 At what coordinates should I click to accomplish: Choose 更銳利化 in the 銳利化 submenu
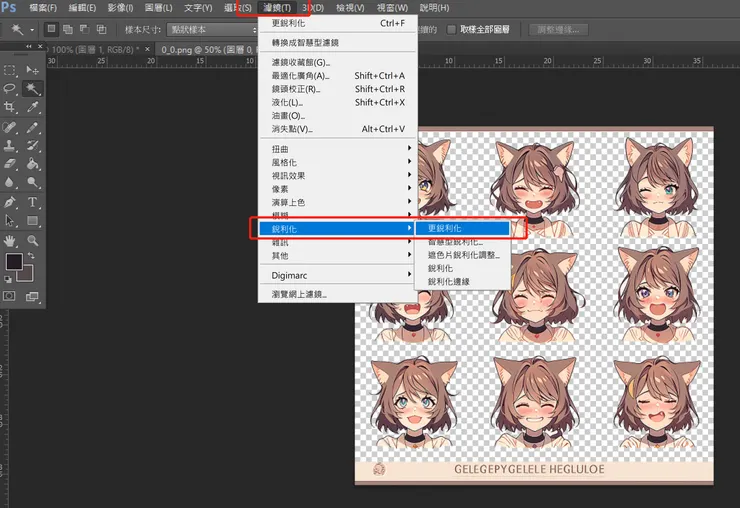[x=462, y=229]
